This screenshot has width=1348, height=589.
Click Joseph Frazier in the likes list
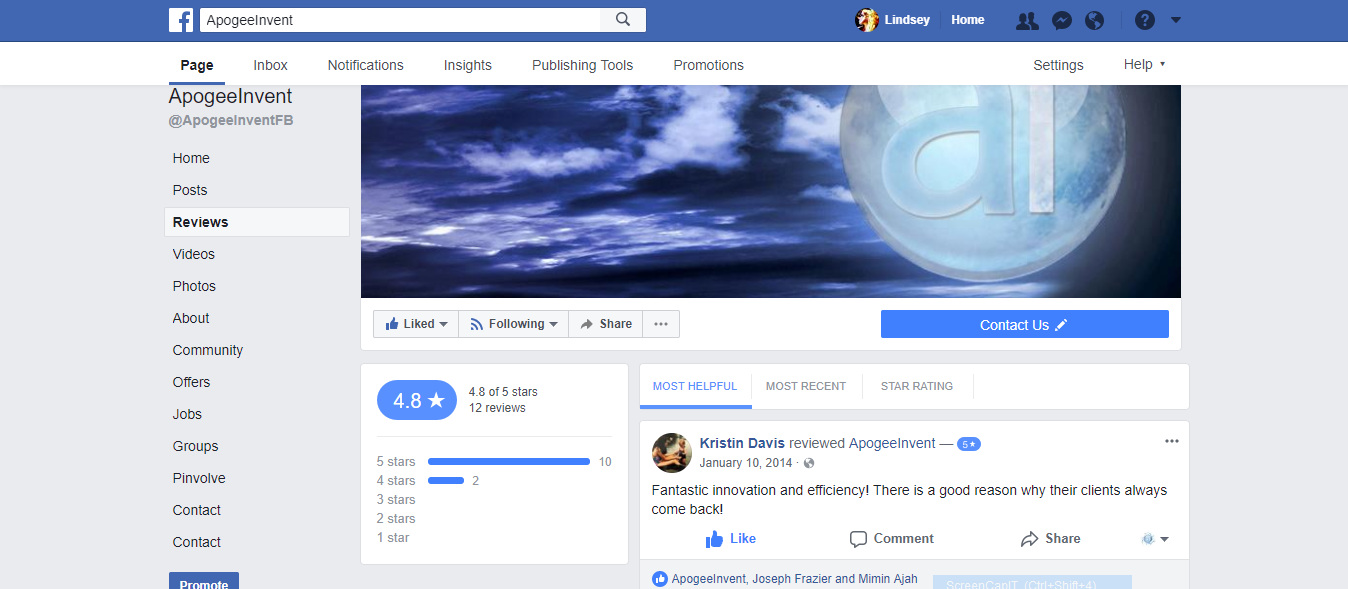click(791, 579)
